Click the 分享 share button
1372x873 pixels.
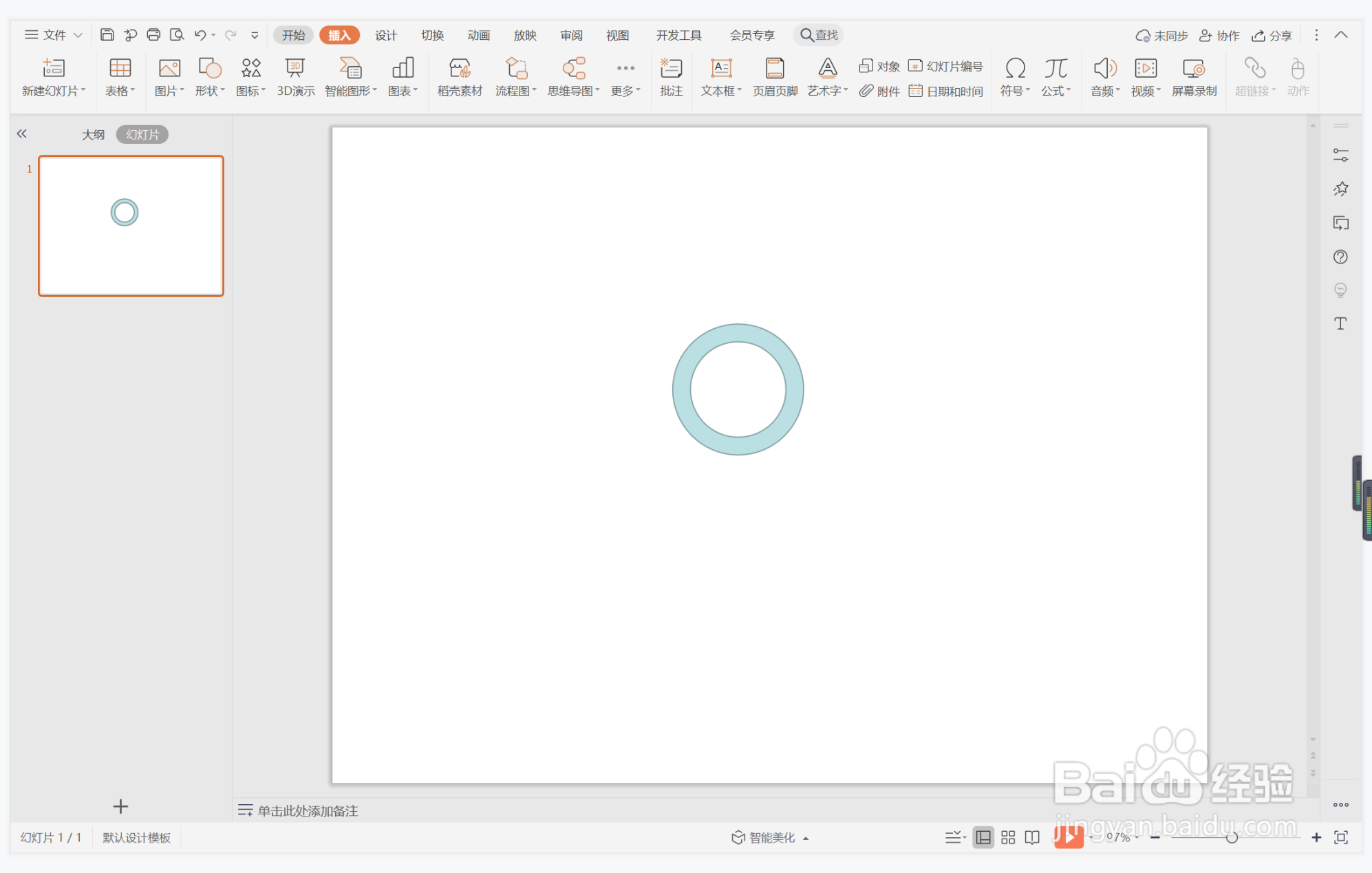[x=1272, y=35]
